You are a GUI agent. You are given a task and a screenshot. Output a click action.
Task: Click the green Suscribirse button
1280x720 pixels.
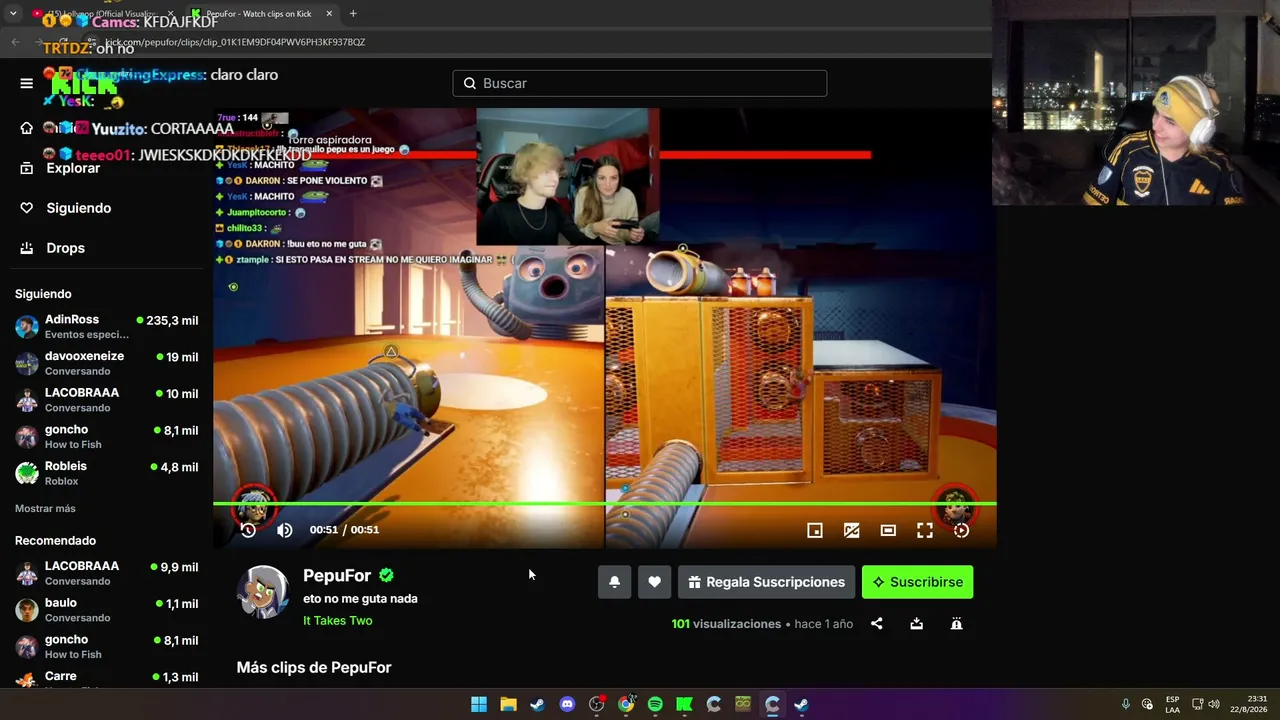tap(917, 582)
